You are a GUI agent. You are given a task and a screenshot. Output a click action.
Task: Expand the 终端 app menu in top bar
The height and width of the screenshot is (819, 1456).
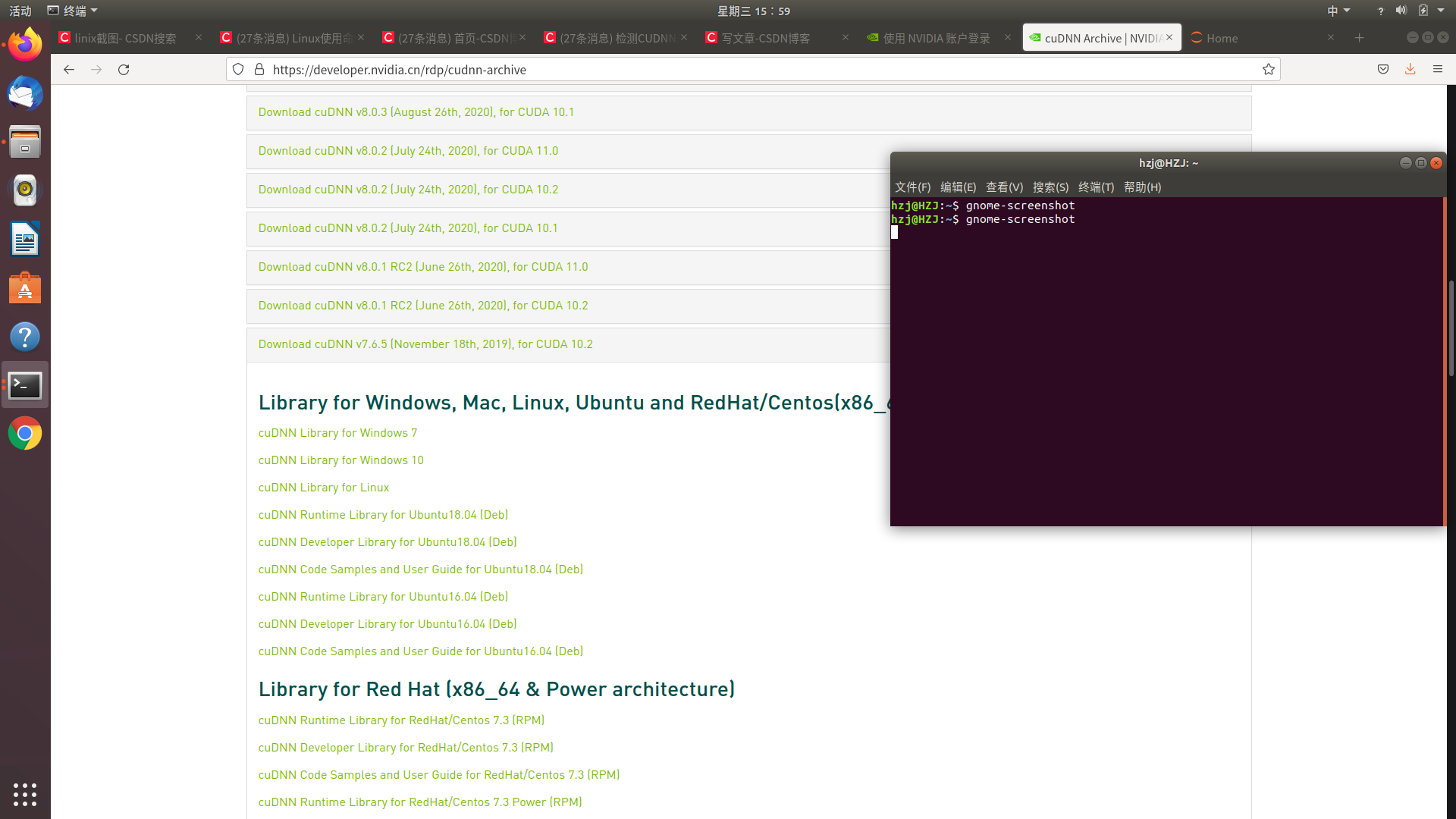(x=74, y=11)
